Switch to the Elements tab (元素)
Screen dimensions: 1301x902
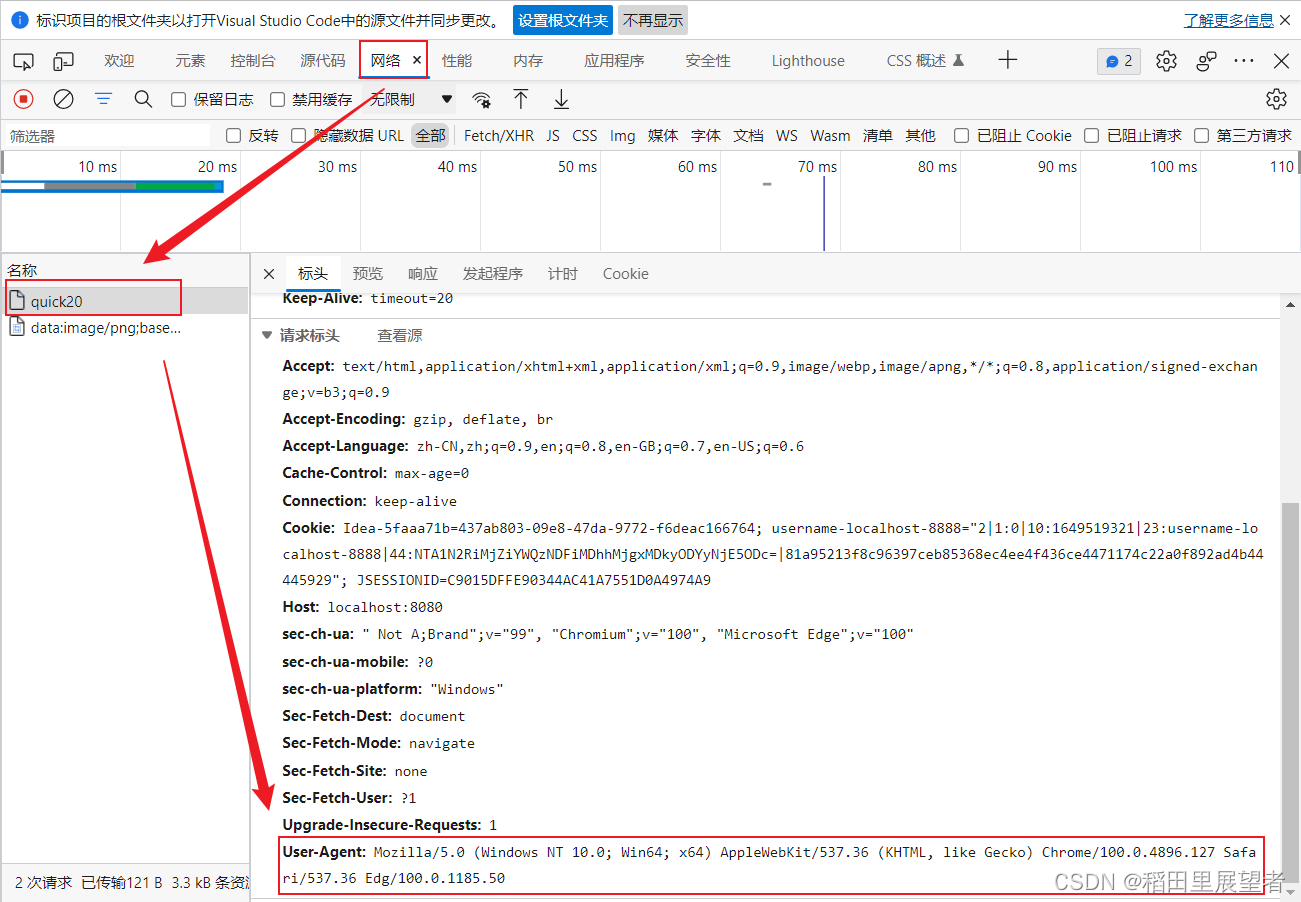[x=190, y=61]
